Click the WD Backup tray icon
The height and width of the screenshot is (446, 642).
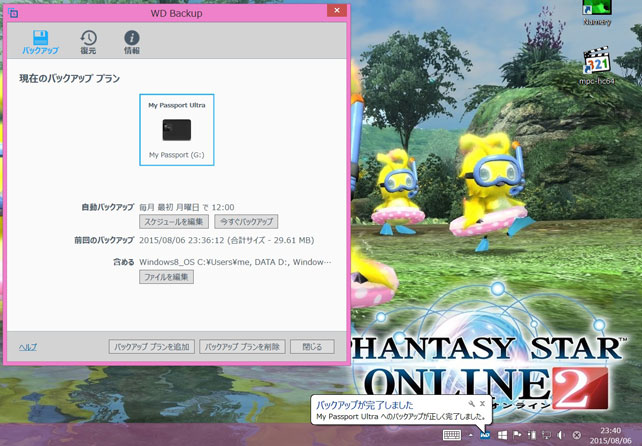coord(485,435)
